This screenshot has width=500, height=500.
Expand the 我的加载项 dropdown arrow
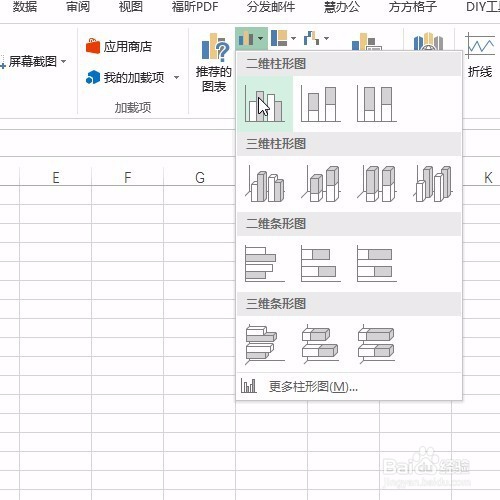click(176, 78)
